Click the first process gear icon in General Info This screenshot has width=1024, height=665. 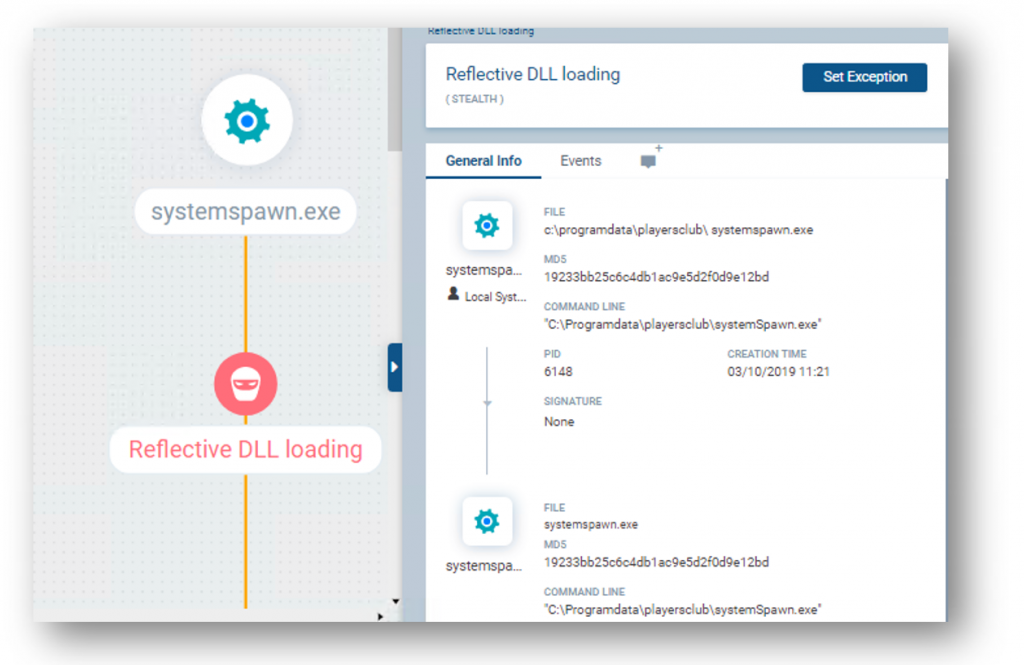487,226
